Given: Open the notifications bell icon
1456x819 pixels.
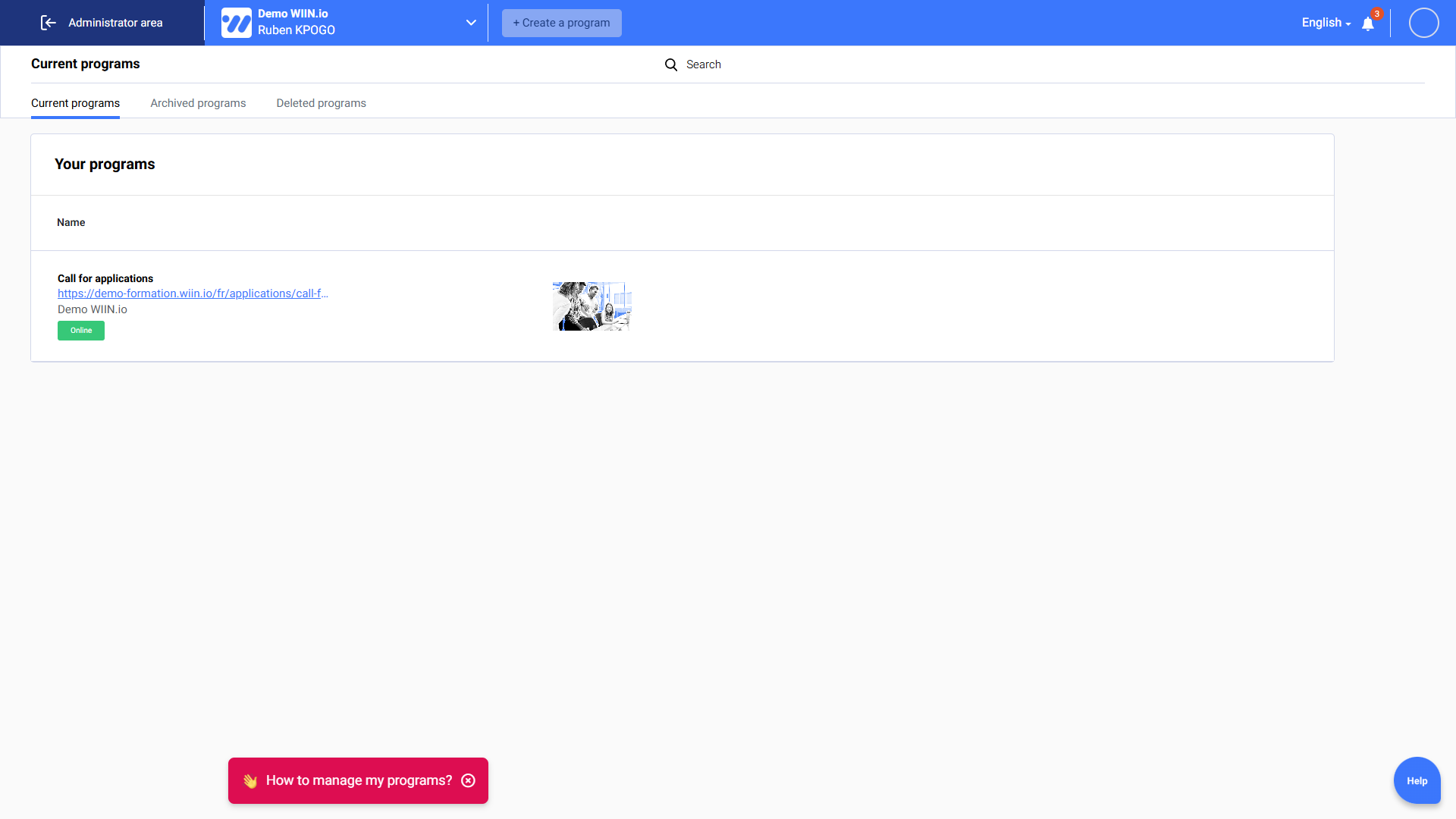Looking at the screenshot, I should point(1368,24).
